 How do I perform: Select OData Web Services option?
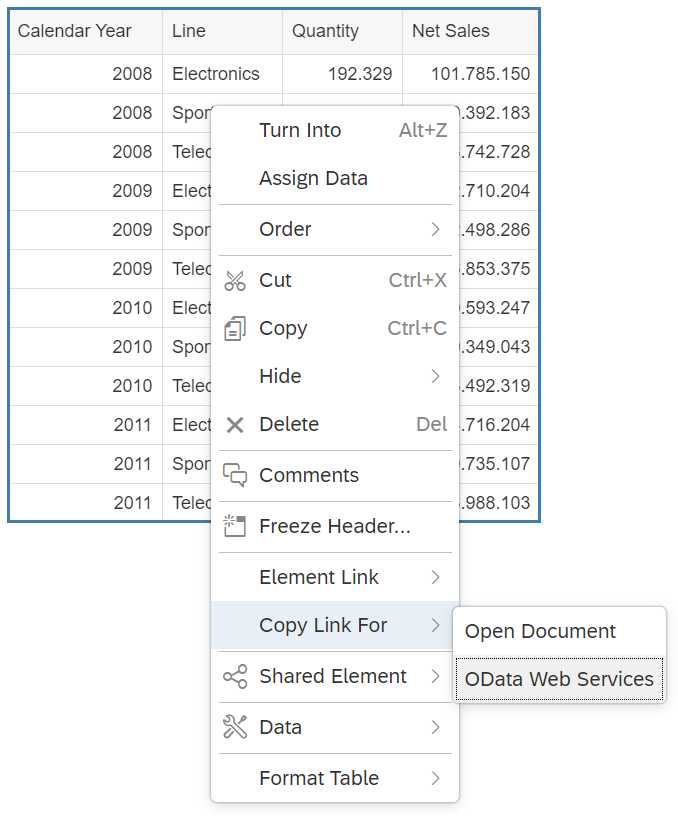559,679
